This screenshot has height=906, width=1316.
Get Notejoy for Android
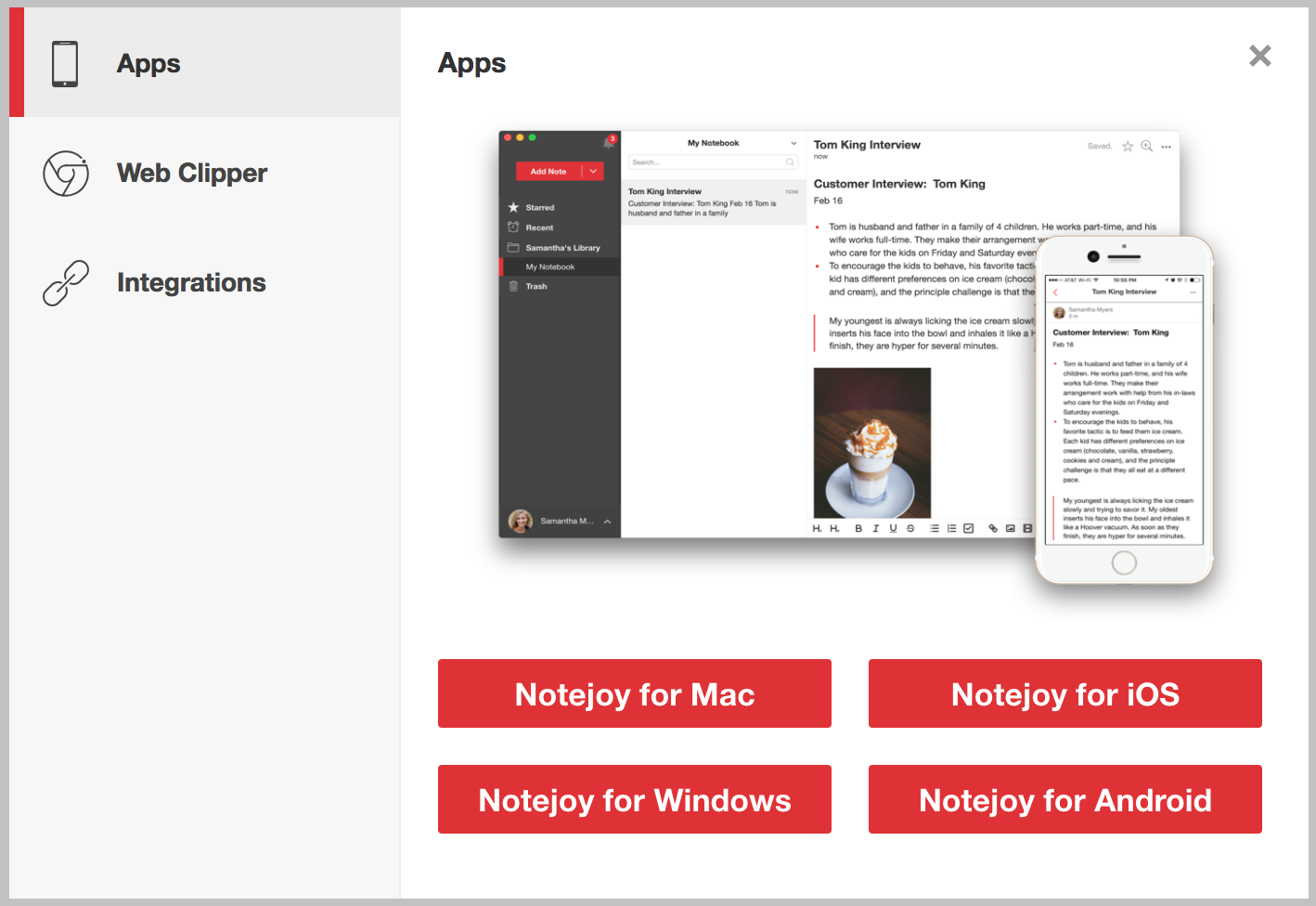[x=1065, y=799]
